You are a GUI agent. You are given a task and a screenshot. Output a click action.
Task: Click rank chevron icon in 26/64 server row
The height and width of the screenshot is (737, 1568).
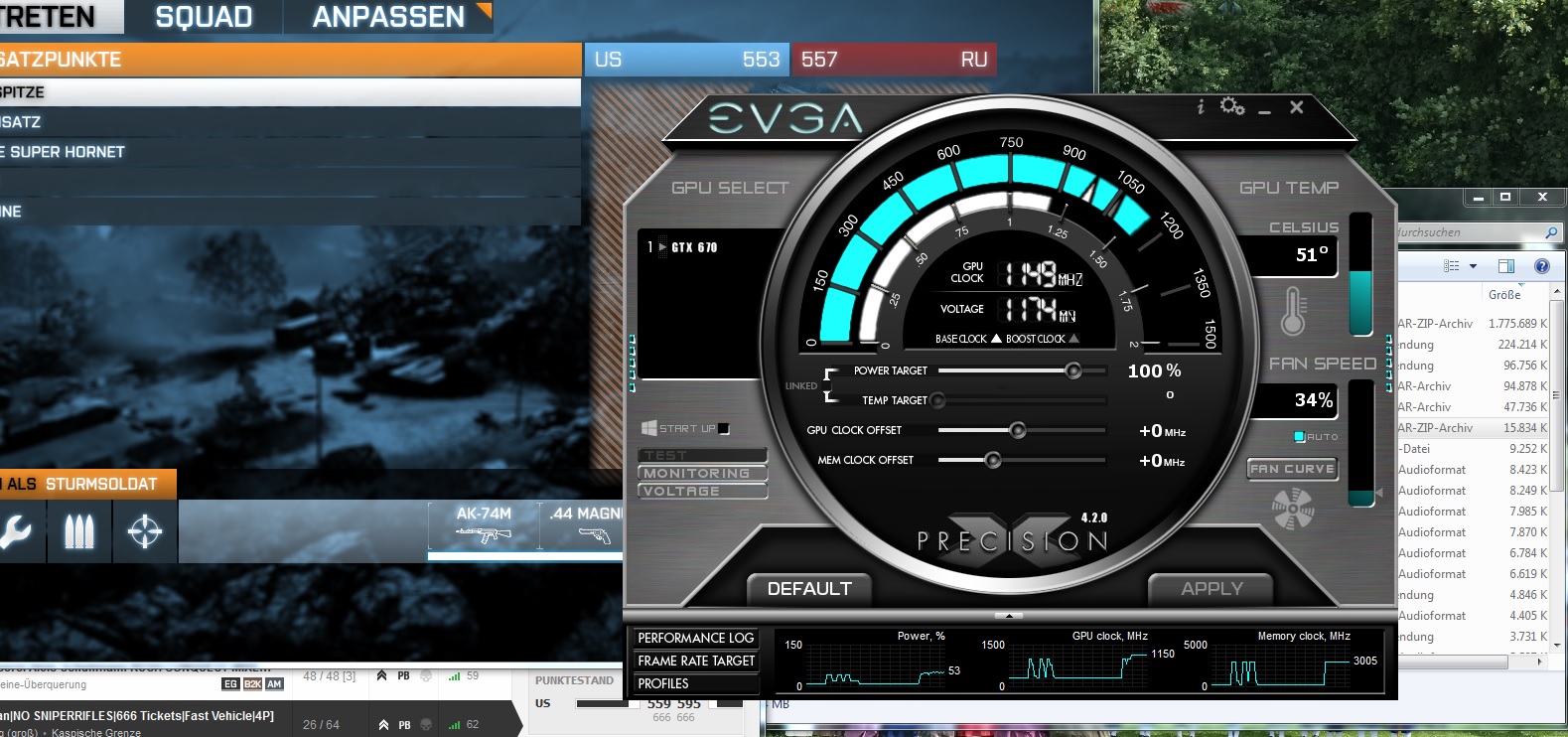(383, 725)
